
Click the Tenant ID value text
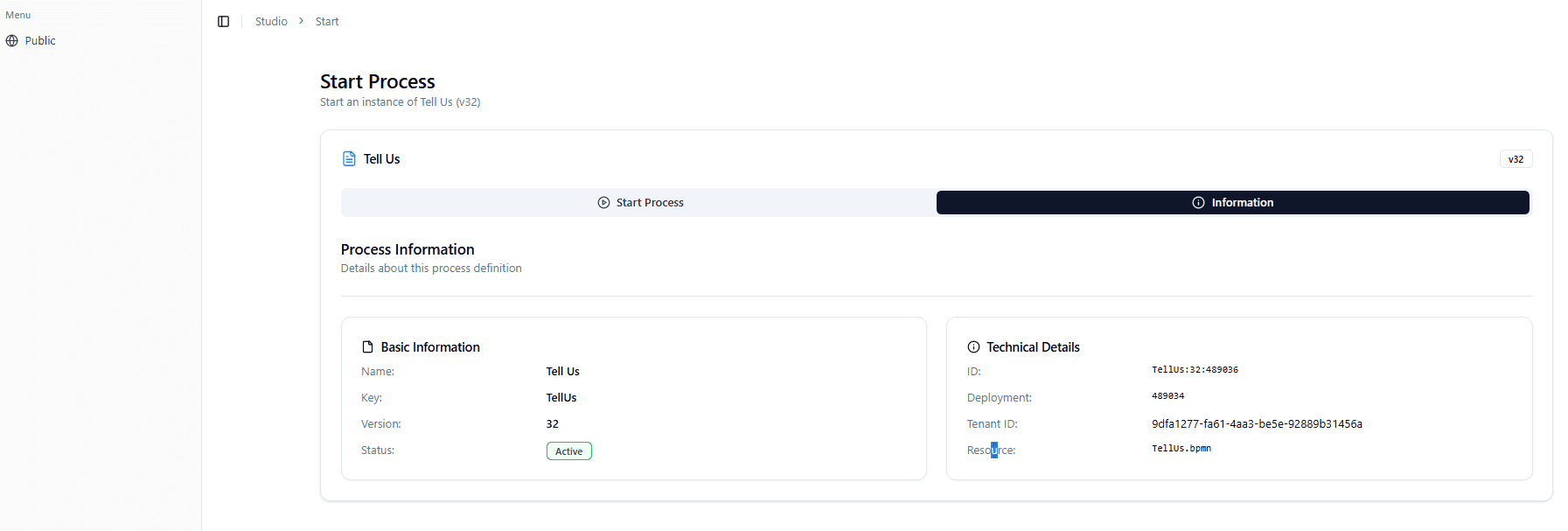[x=1257, y=423]
